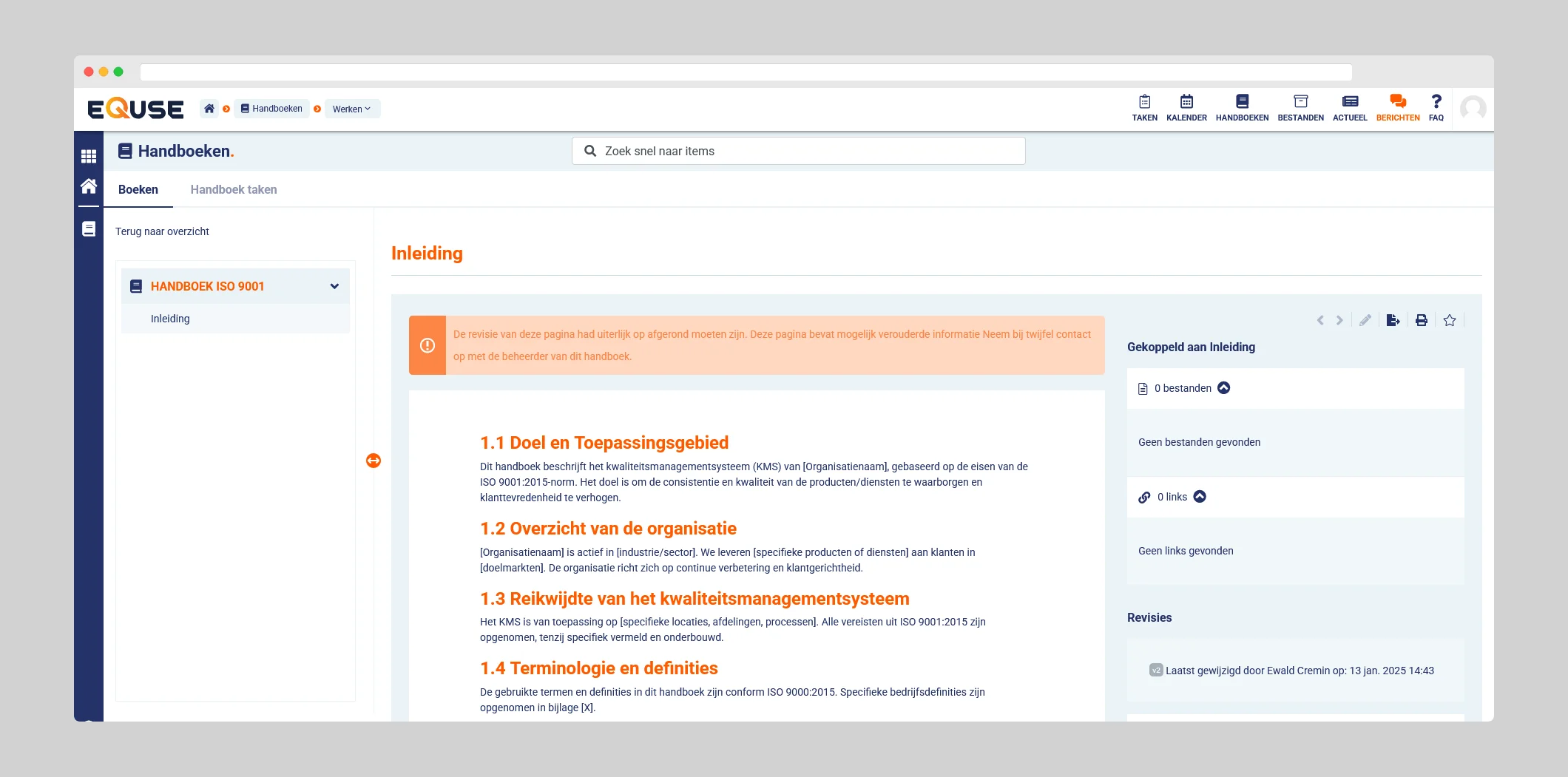1568x777 pixels.
Task: Collapse the 0 bestanden section
Action: (x=1224, y=388)
